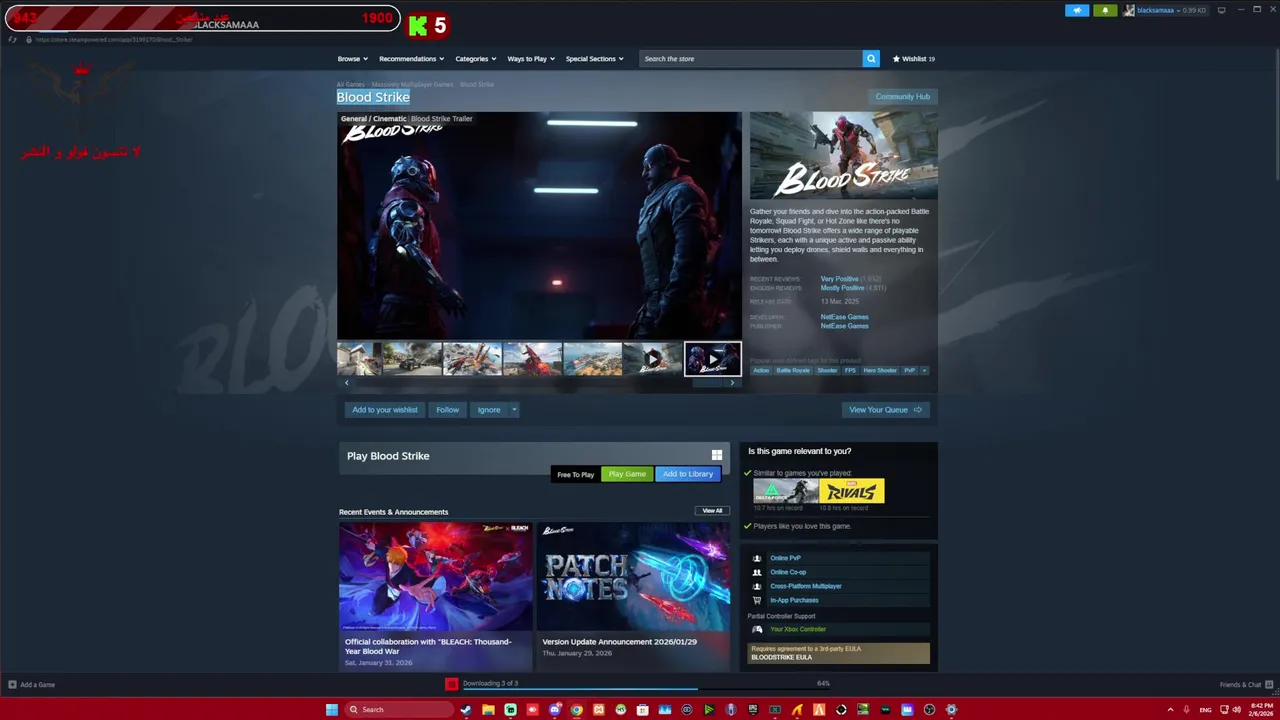Open the green notifications bell
This screenshot has width=1280, height=720.
(x=1105, y=10)
